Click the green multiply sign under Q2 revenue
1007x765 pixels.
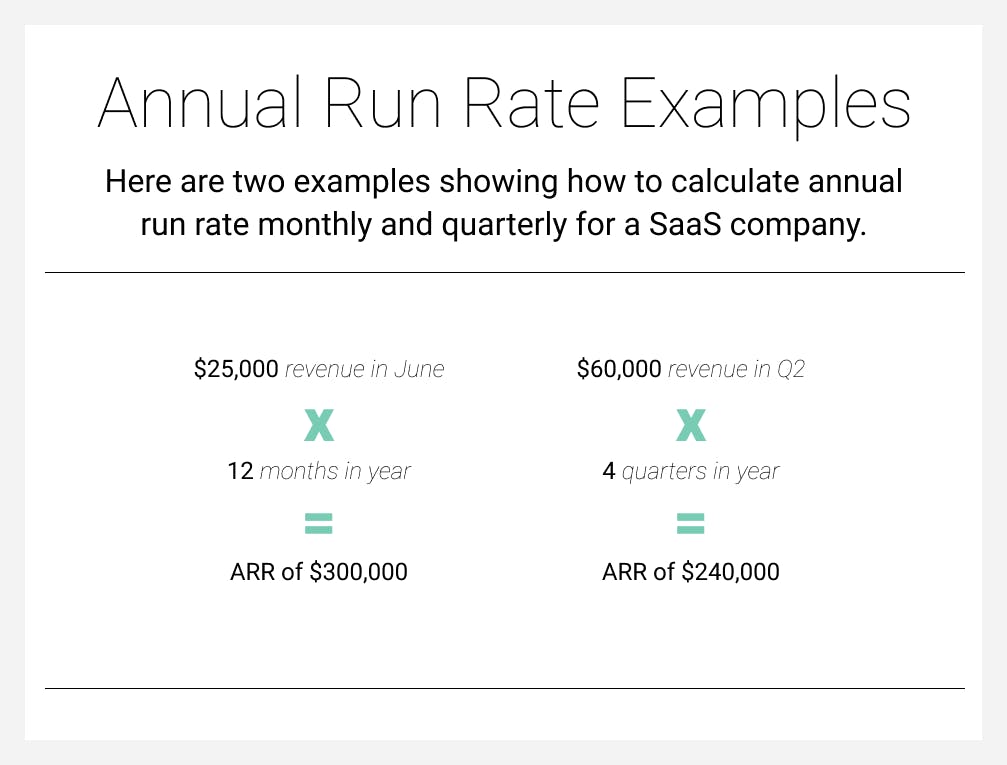click(691, 426)
